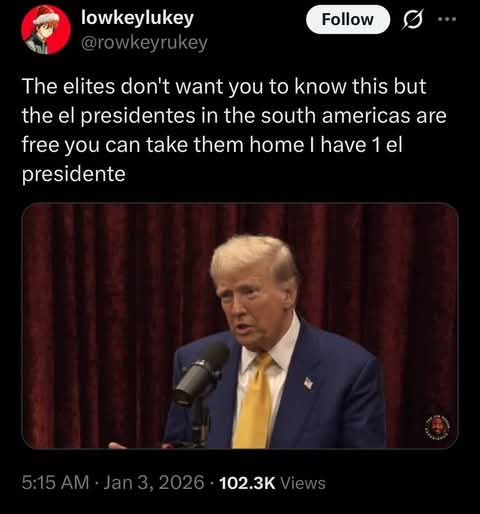
Task: Open Grok via the slashed-circle icon
Action: tap(413, 19)
